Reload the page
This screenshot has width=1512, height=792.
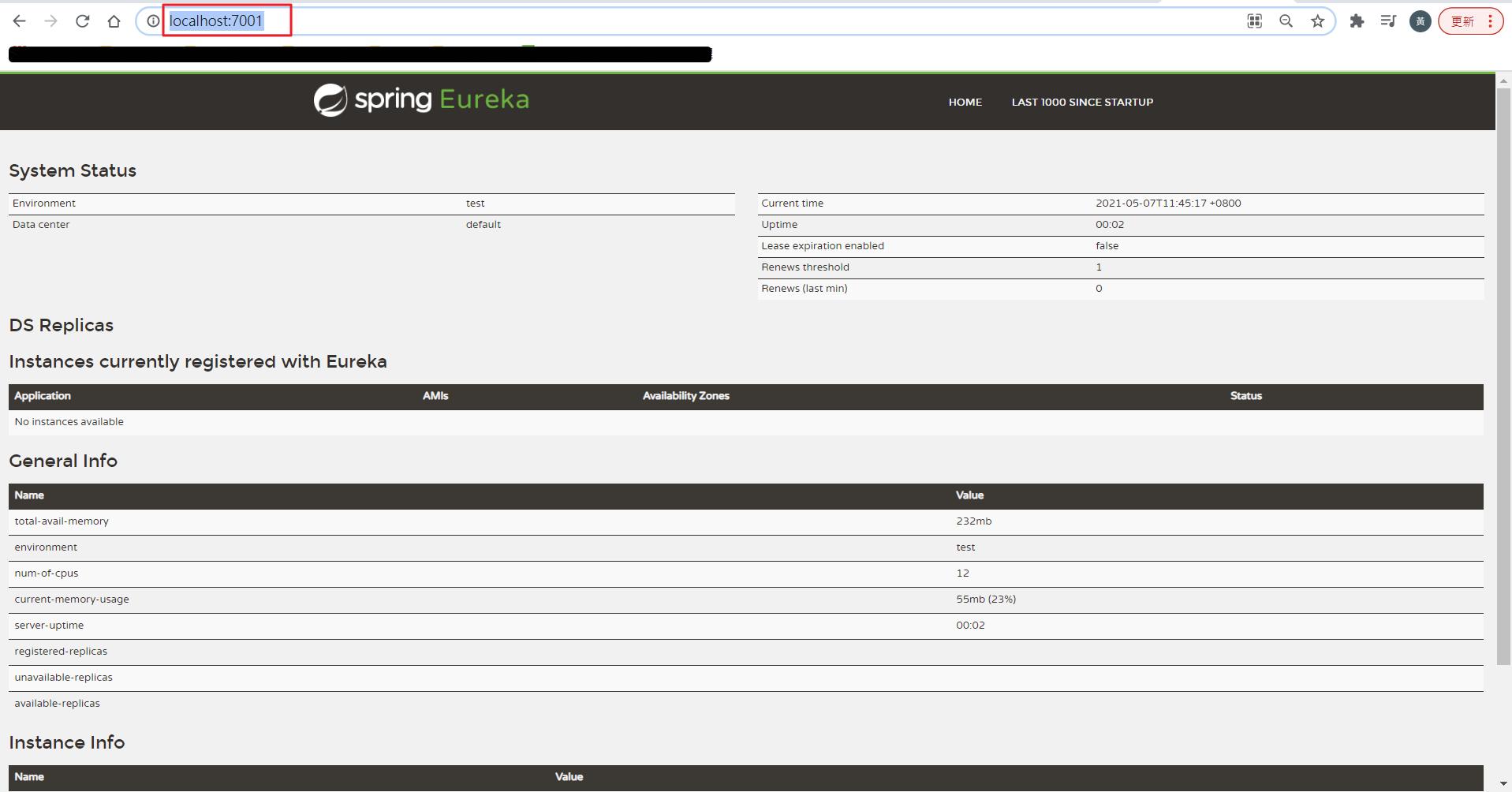83,21
